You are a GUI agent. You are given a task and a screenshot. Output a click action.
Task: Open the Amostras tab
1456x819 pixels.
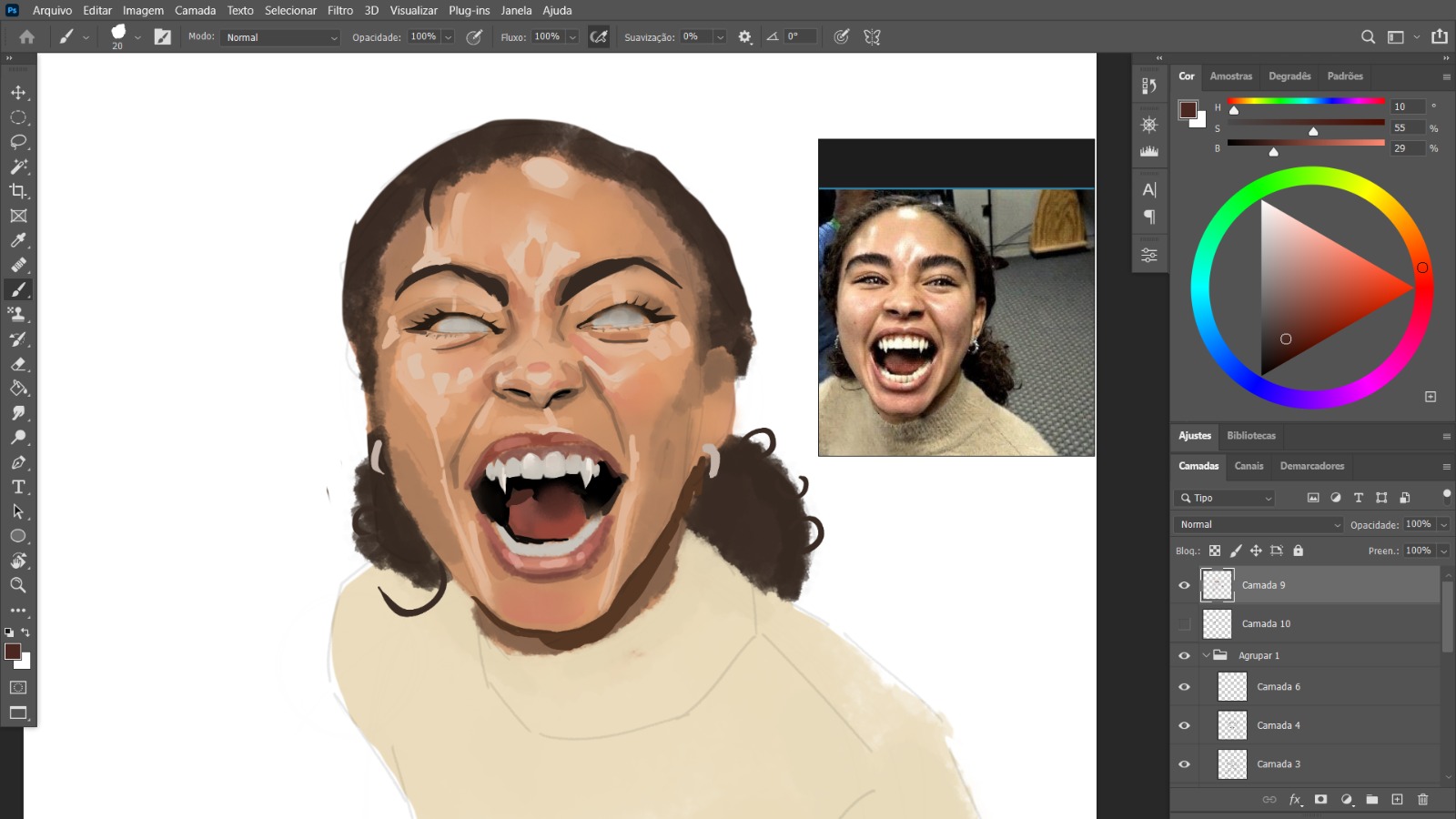pos(1230,76)
